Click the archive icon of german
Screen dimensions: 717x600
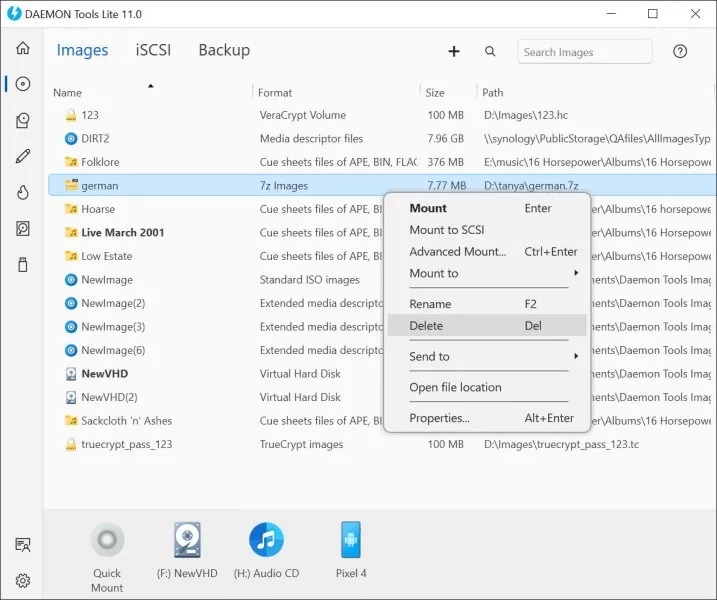(71, 185)
